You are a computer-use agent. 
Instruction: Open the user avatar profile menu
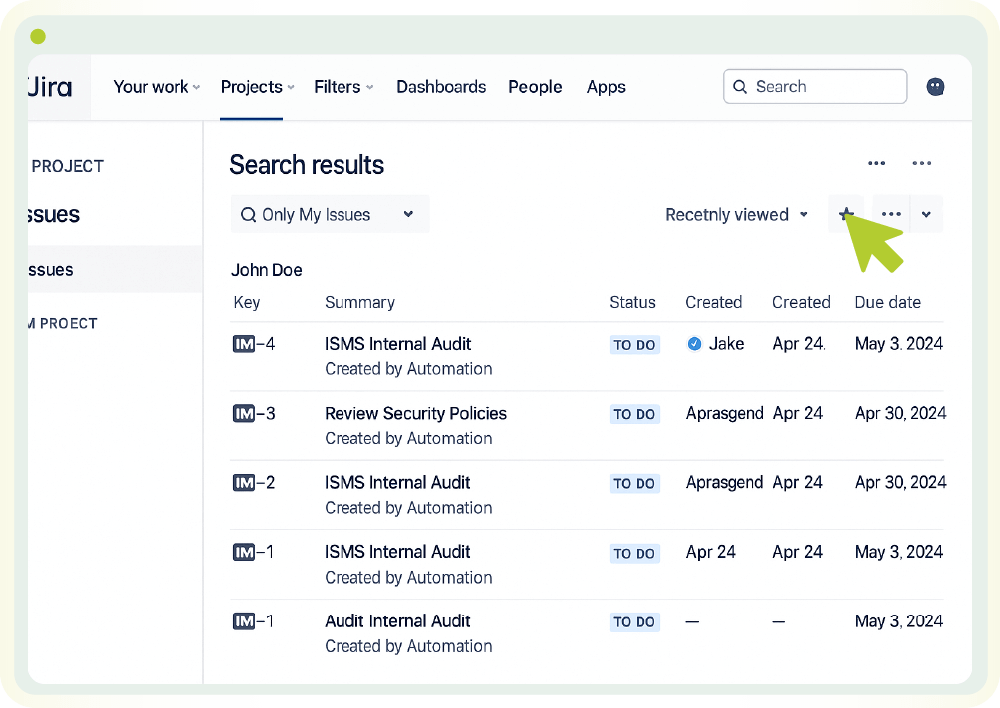pyautogui.click(x=935, y=87)
